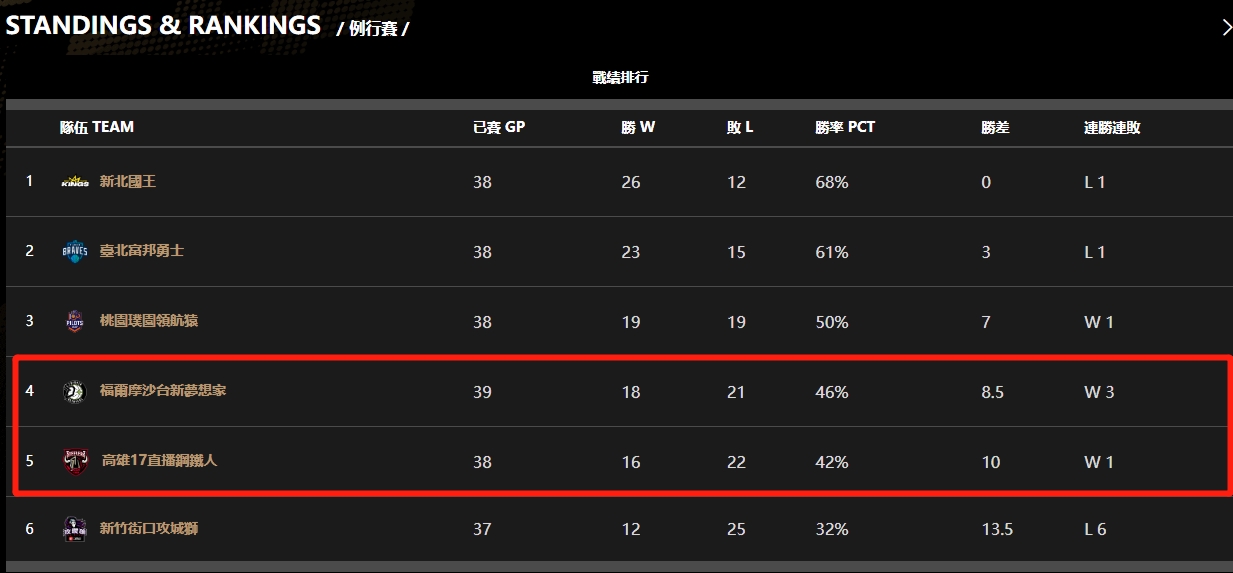Click the 勝率 PCT column header
The image size is (1233, 573).
(x=844, y=127)
